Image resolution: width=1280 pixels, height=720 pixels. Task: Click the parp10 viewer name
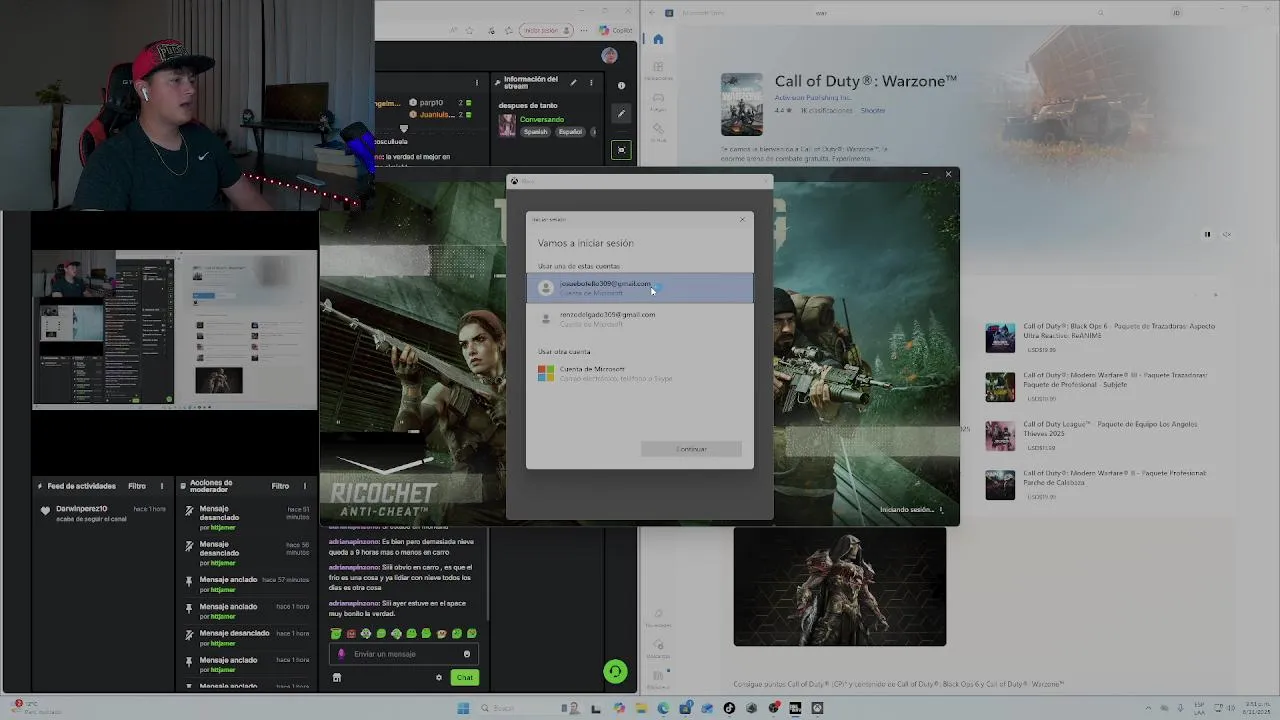[x=431, y=103]
